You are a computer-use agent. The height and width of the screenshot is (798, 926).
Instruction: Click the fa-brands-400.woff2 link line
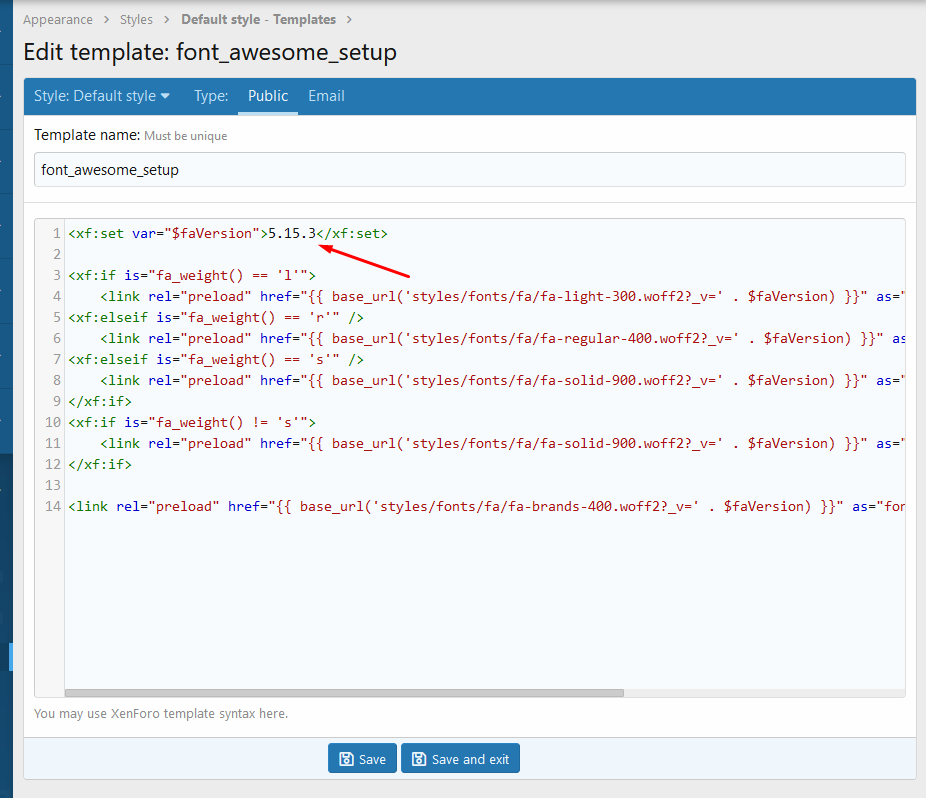click(486, 506)
